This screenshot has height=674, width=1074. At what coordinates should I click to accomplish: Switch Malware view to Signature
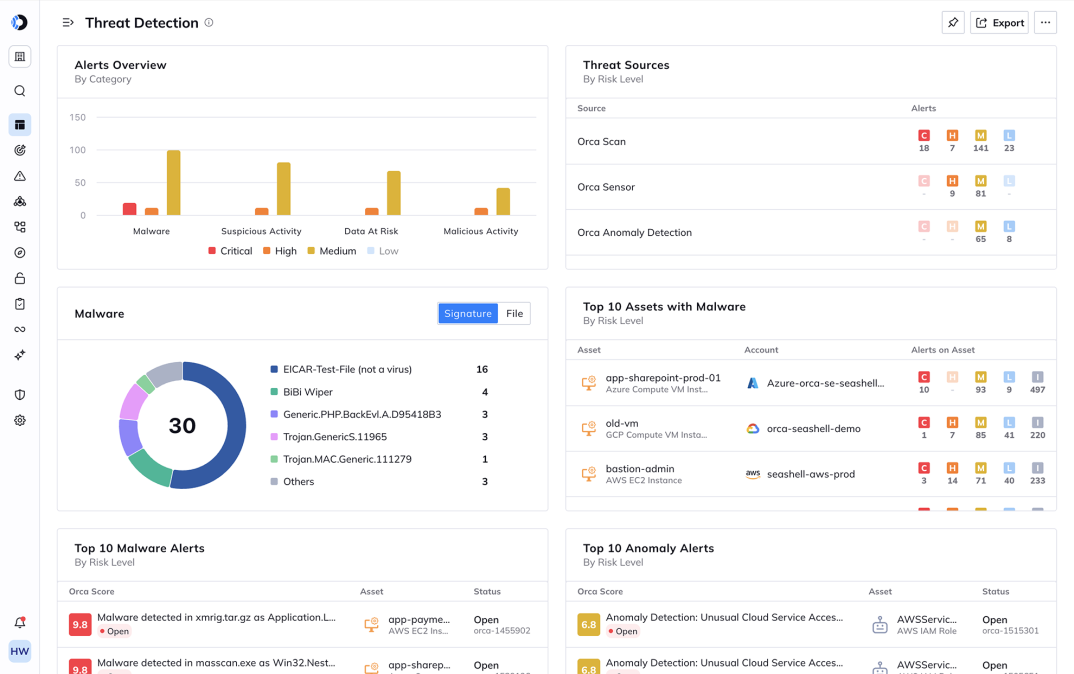coord(468,314)
